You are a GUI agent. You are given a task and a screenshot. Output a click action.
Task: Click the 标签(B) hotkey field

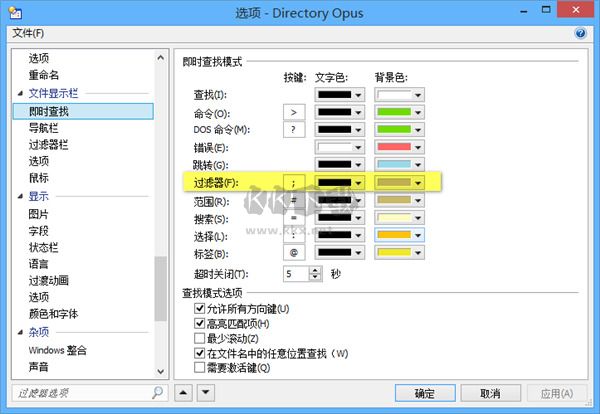pyautogui.click(x=294, y=253)
